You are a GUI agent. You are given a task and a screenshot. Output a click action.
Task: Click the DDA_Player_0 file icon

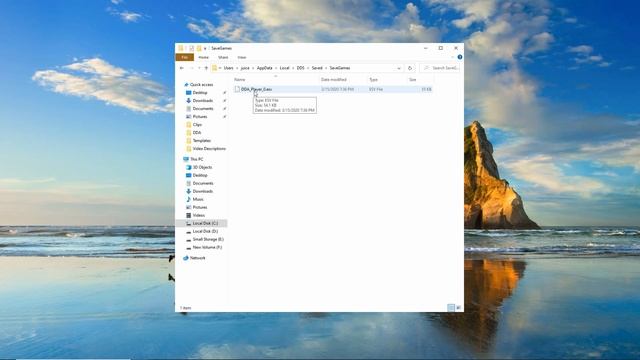pyautogui.click(x=237, y=89)
